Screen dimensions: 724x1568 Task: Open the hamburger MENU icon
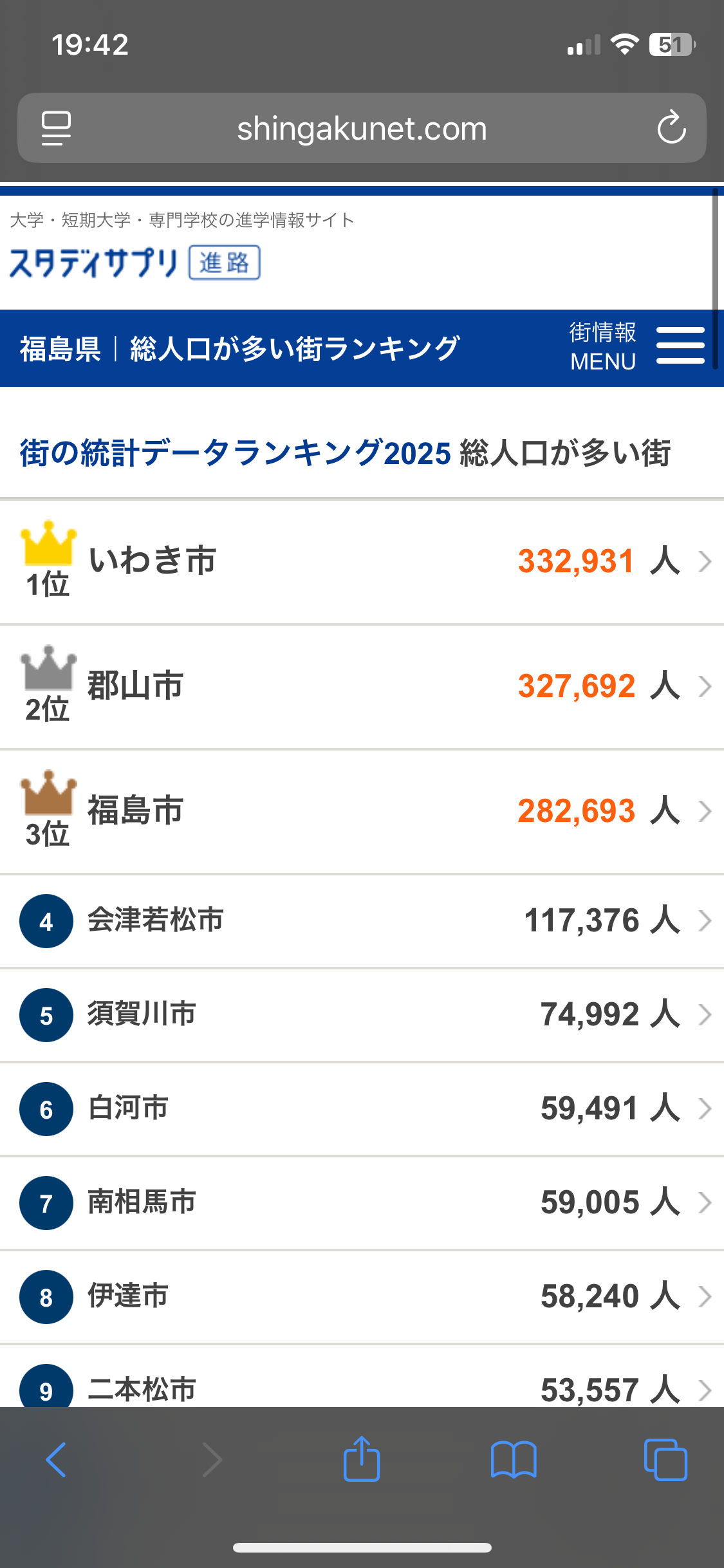click(x=680, y=346)
